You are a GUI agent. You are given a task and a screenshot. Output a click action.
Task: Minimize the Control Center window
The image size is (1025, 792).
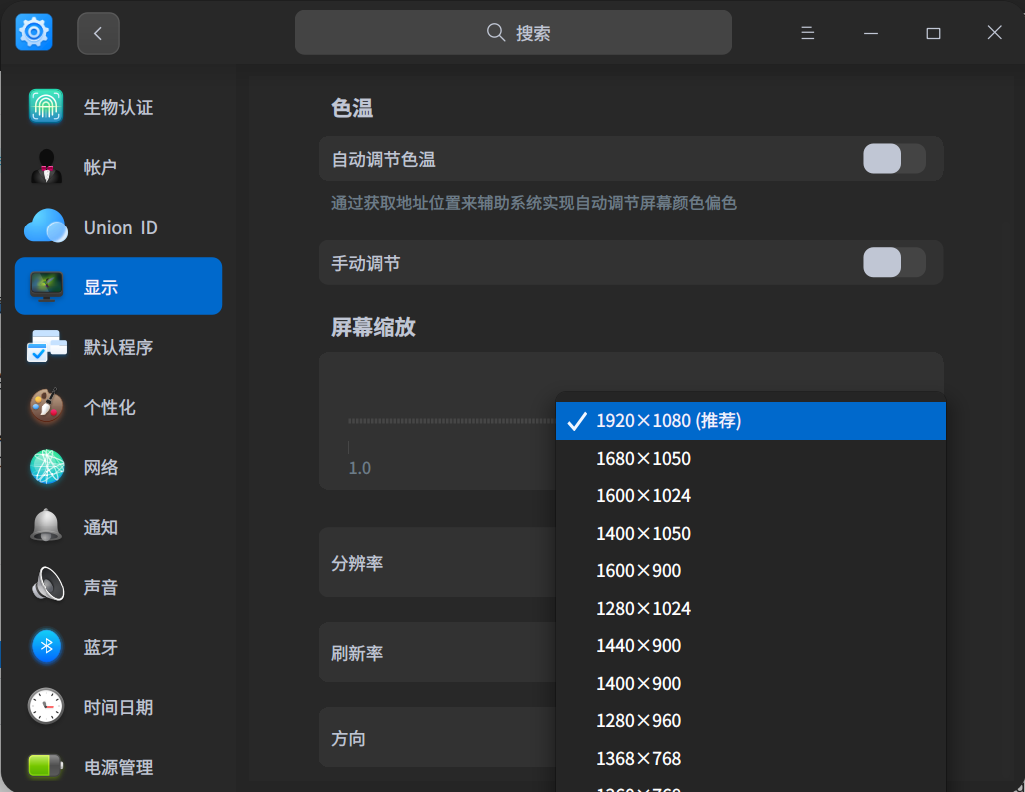pyautogui.click(x=871, y=33)
